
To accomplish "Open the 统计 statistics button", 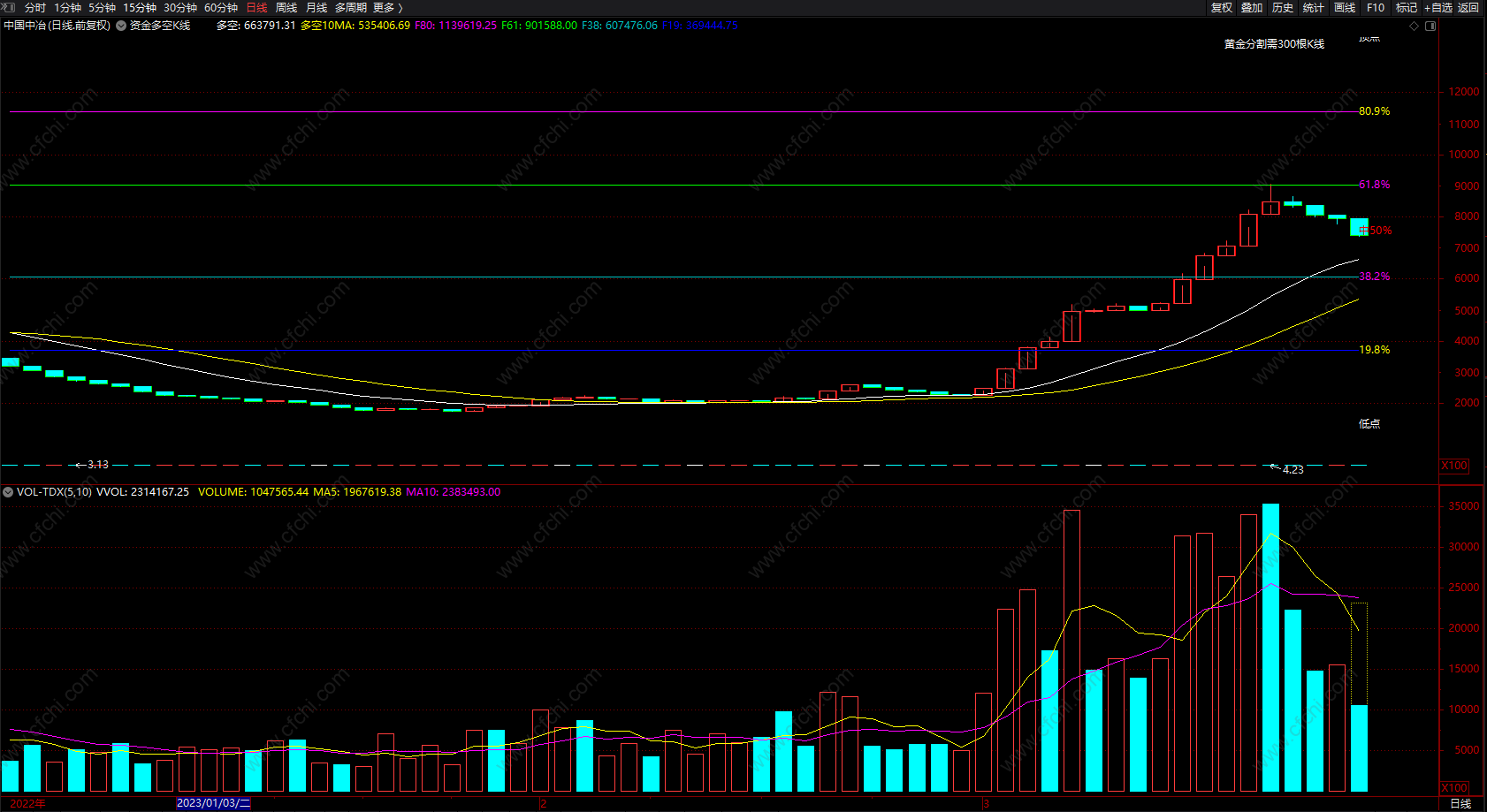I will click(1314, 8).
